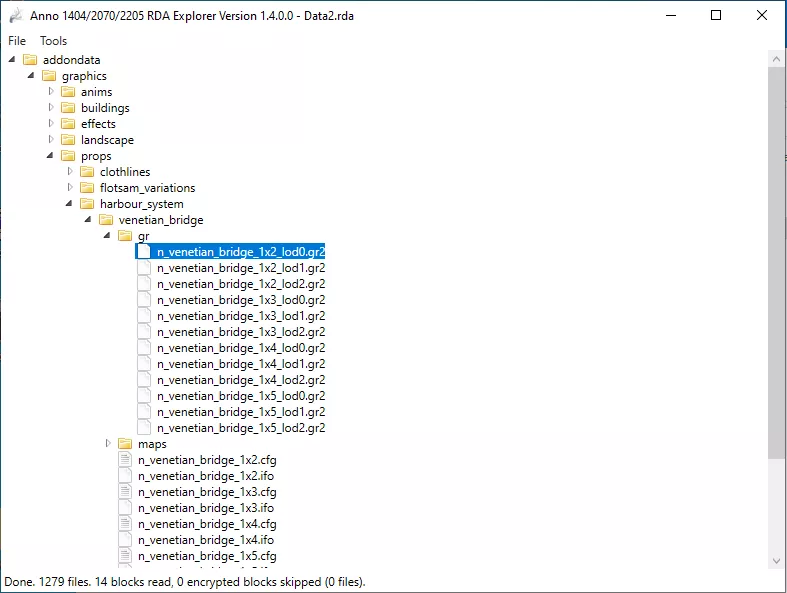
Task: Click the addondata folder icon
Action: [x=30, y=60]
